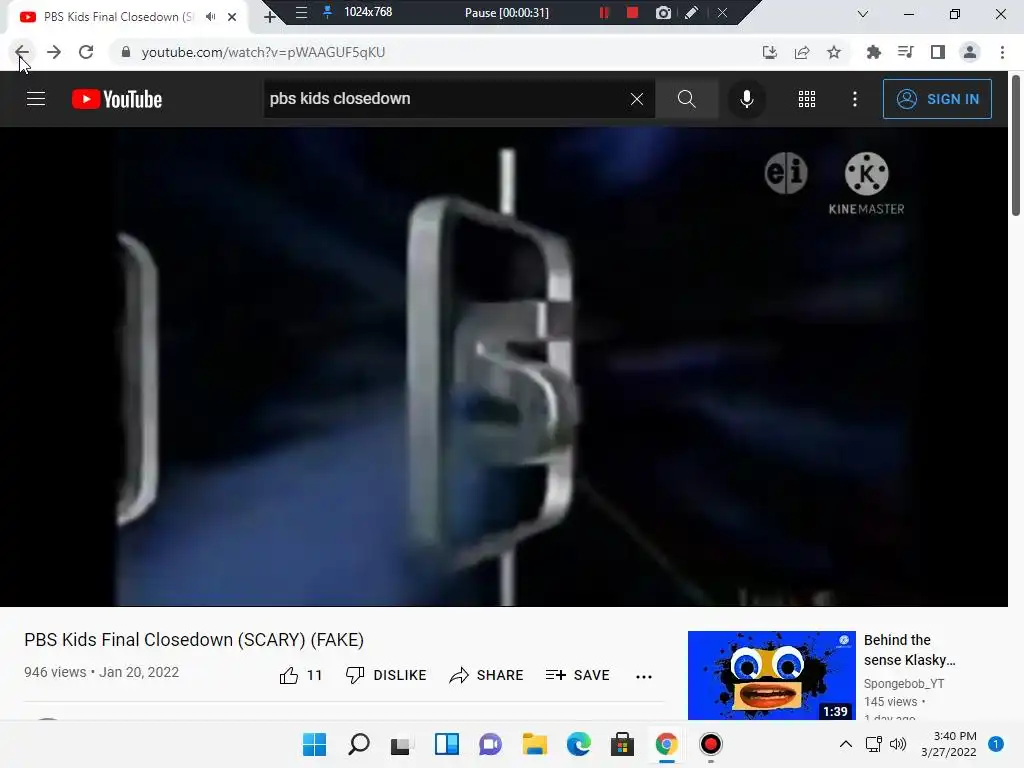Start voice search with the microphone
The width and height of the screenshot is (1024, 768).
coord(746,99)
